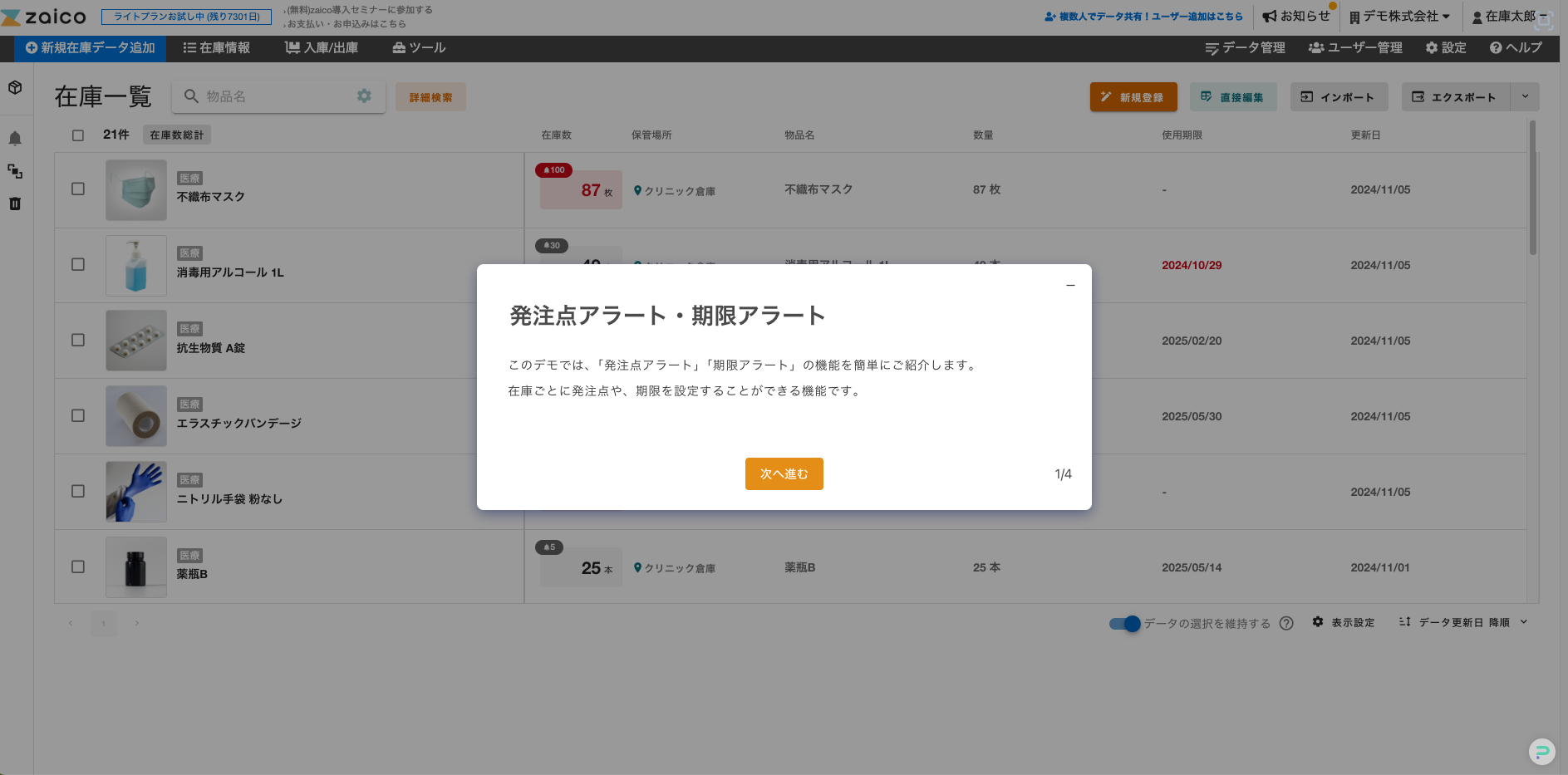Open the データ管理 menu

1245,48
